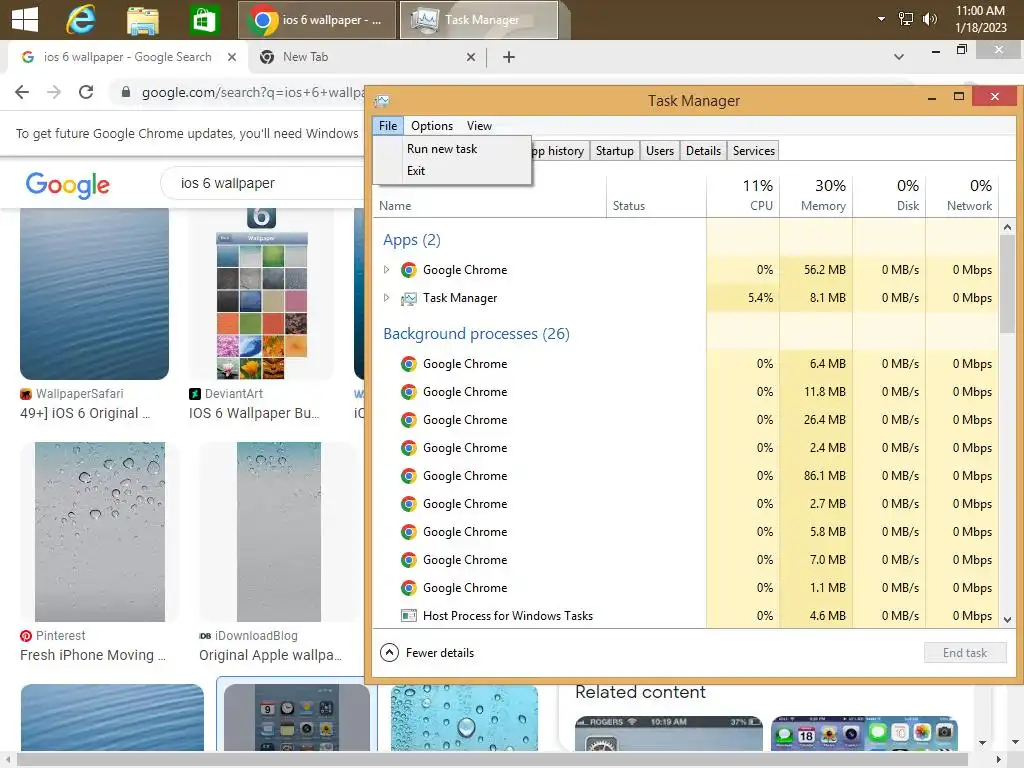Open the View menu in Task Manager
Screen dimensions: 1024x768
[479, 125]
